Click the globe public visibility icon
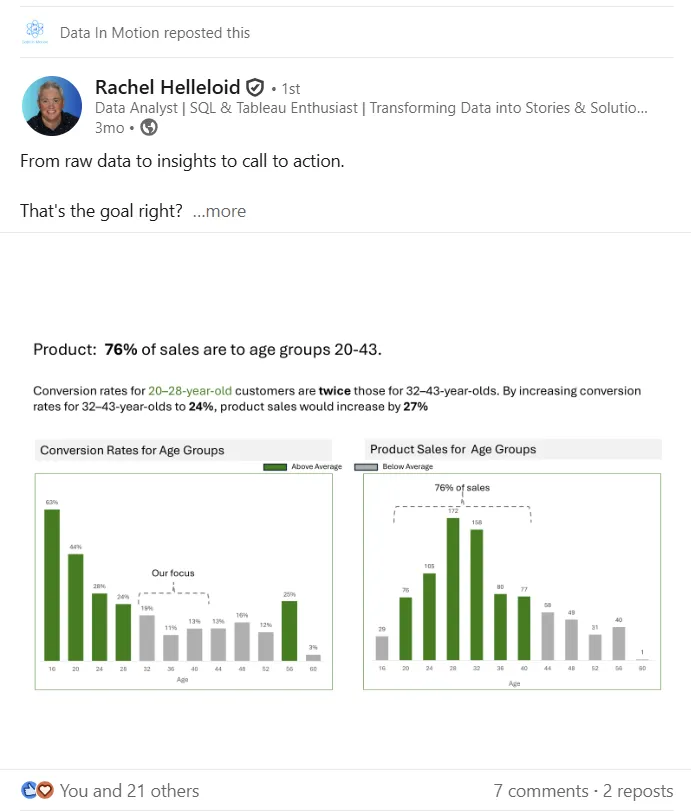Image resolution: width=691 pixels, height=812 pixels. point(149,127)
